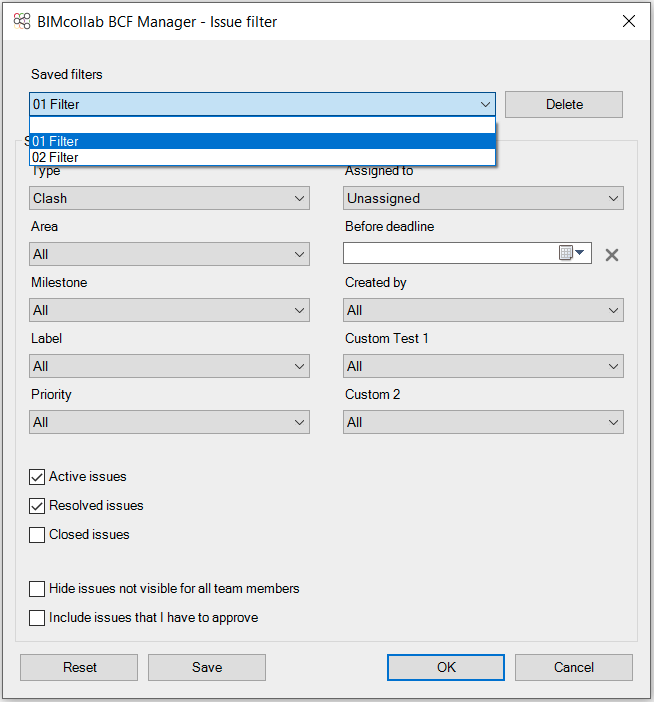Screen dimensions: 654x702
Task: Save the current filter settings
Action: pyautogui.click(x=207, y=667)
